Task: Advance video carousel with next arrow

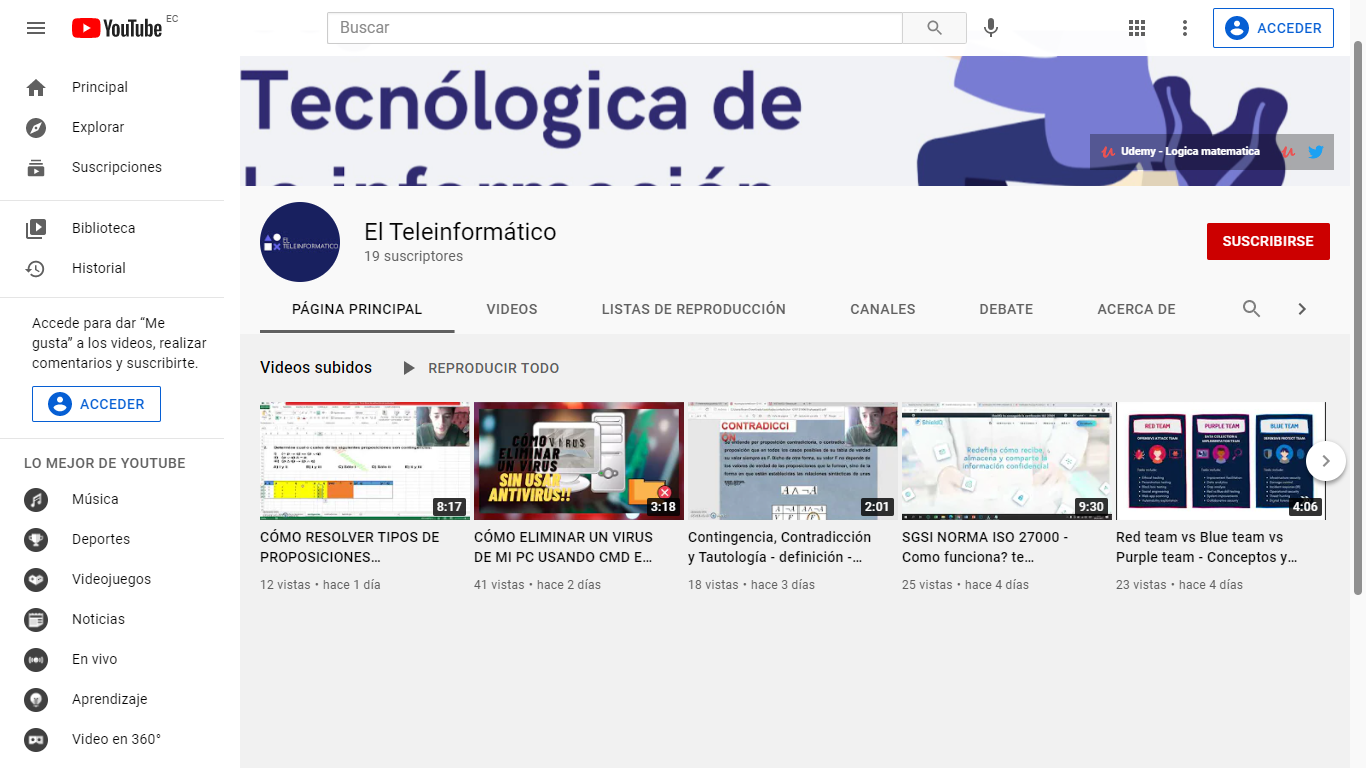Action: pos(1326,461)
